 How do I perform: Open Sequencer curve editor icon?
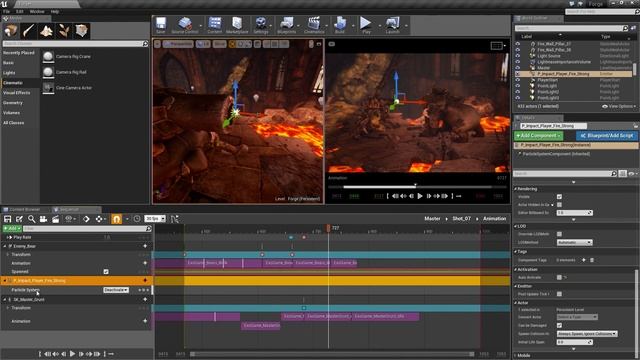[175, 219]
